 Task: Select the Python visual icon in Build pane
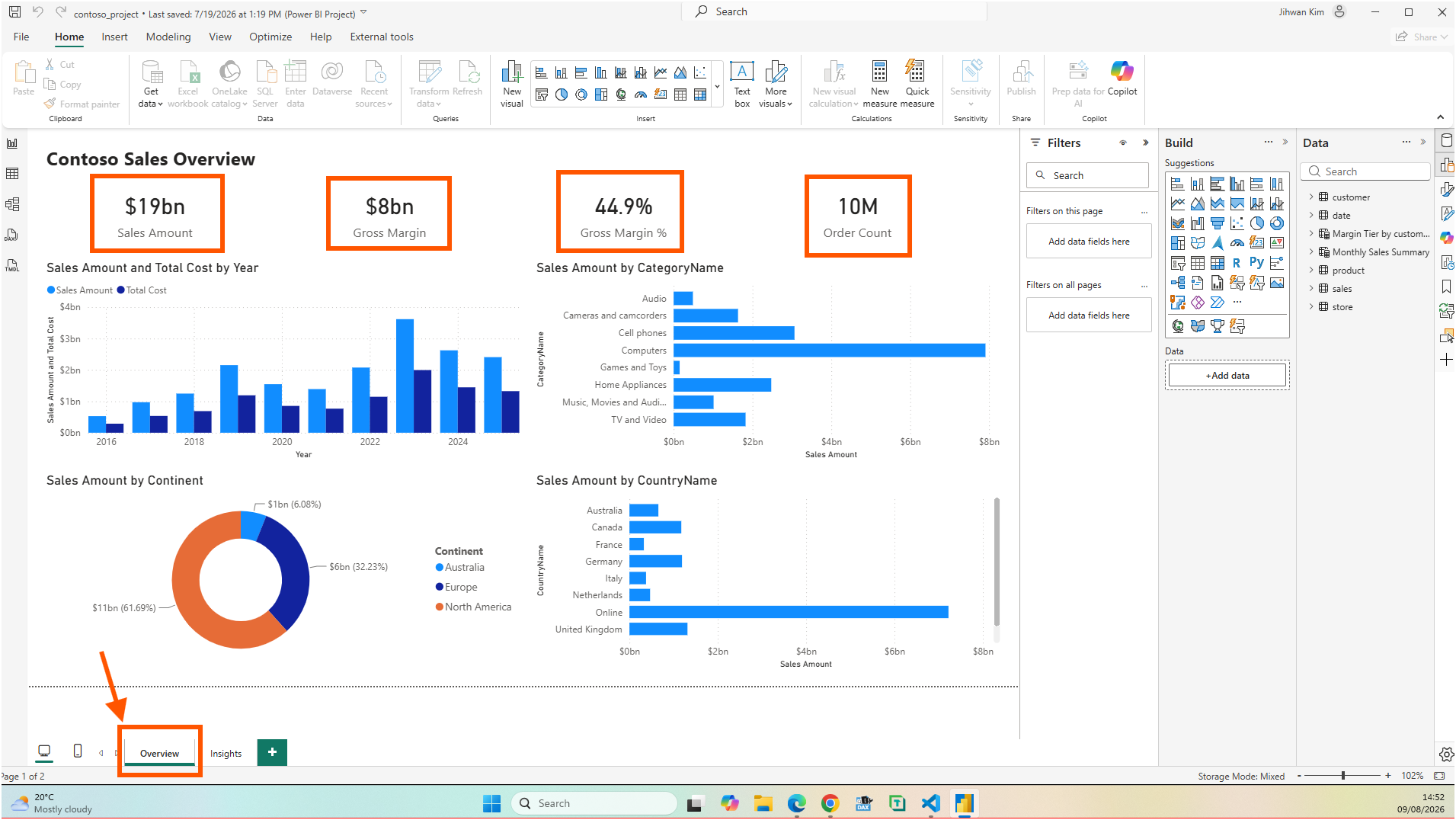point(1256,262)
